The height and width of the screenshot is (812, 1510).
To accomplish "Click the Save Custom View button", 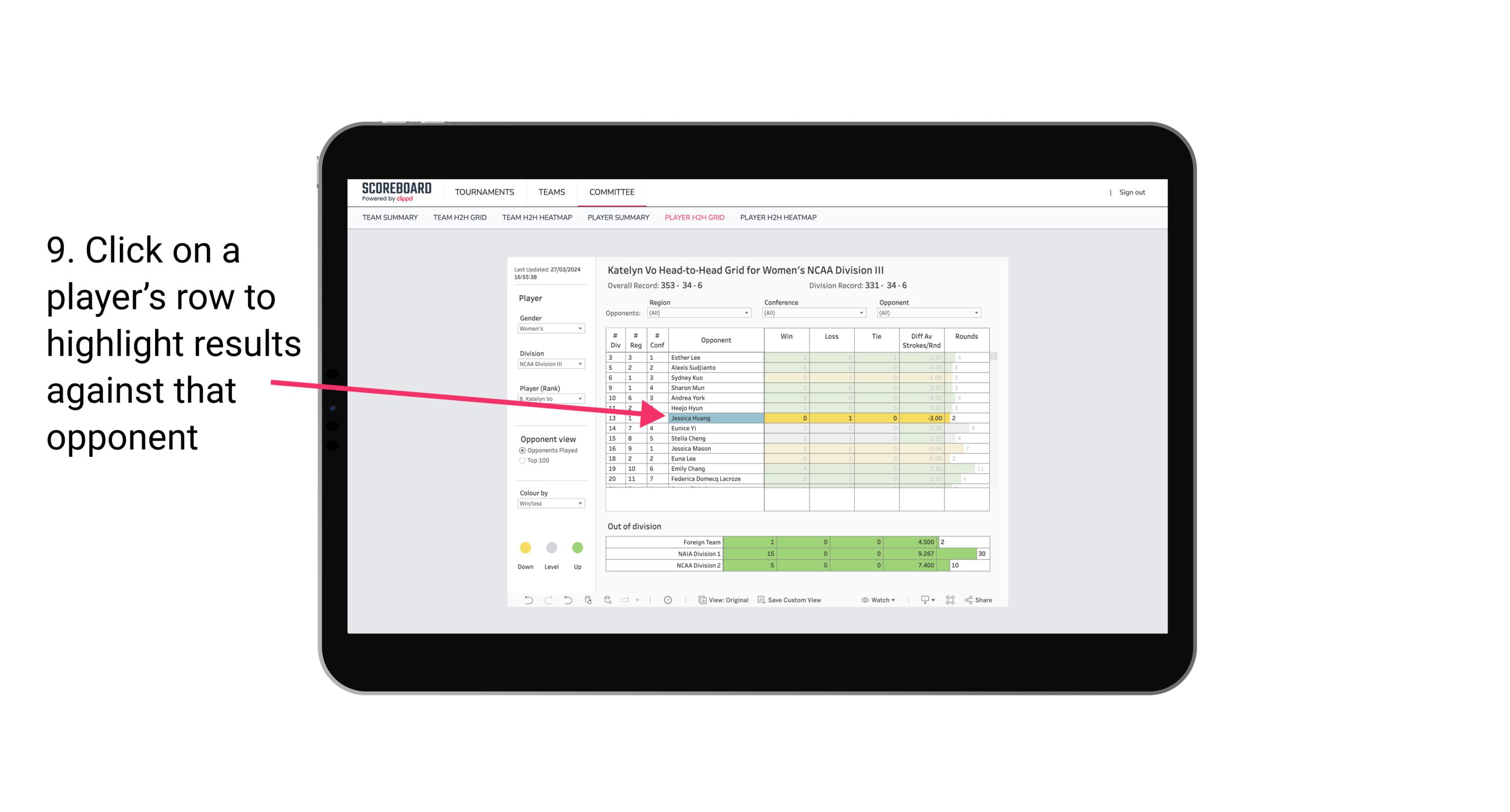I will 801,601.
